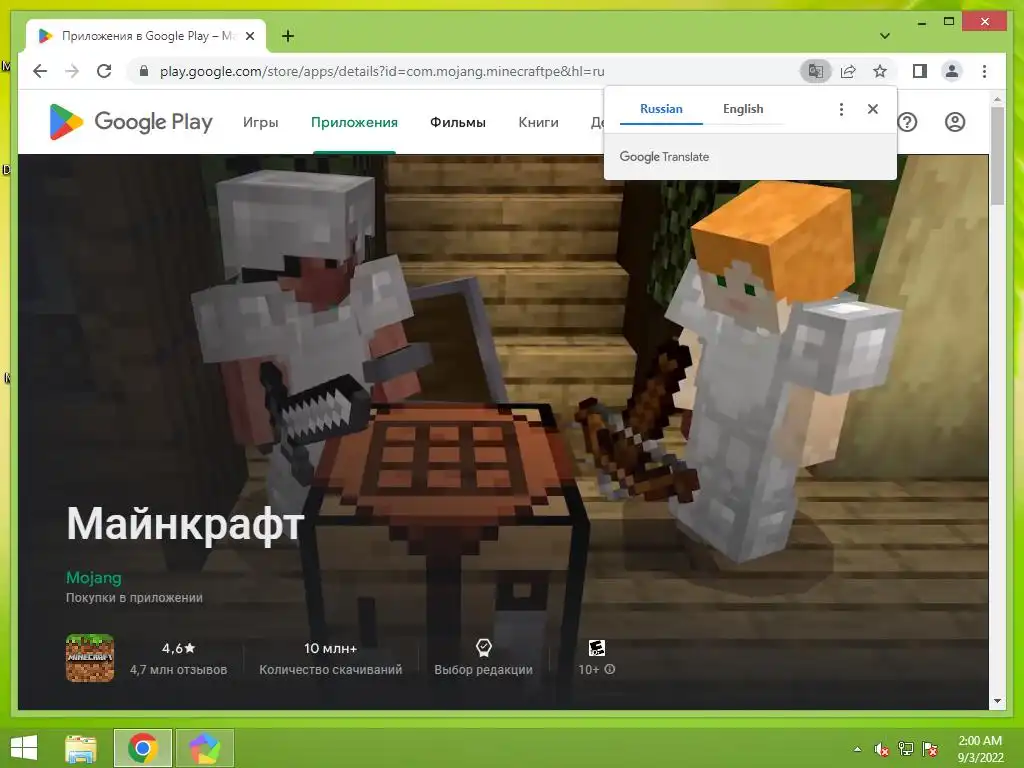Viewport: 1024px width, 768px height.
Task: Bookmark this page with the star icon
Action: pyautogui.click(x=880, y=71)
